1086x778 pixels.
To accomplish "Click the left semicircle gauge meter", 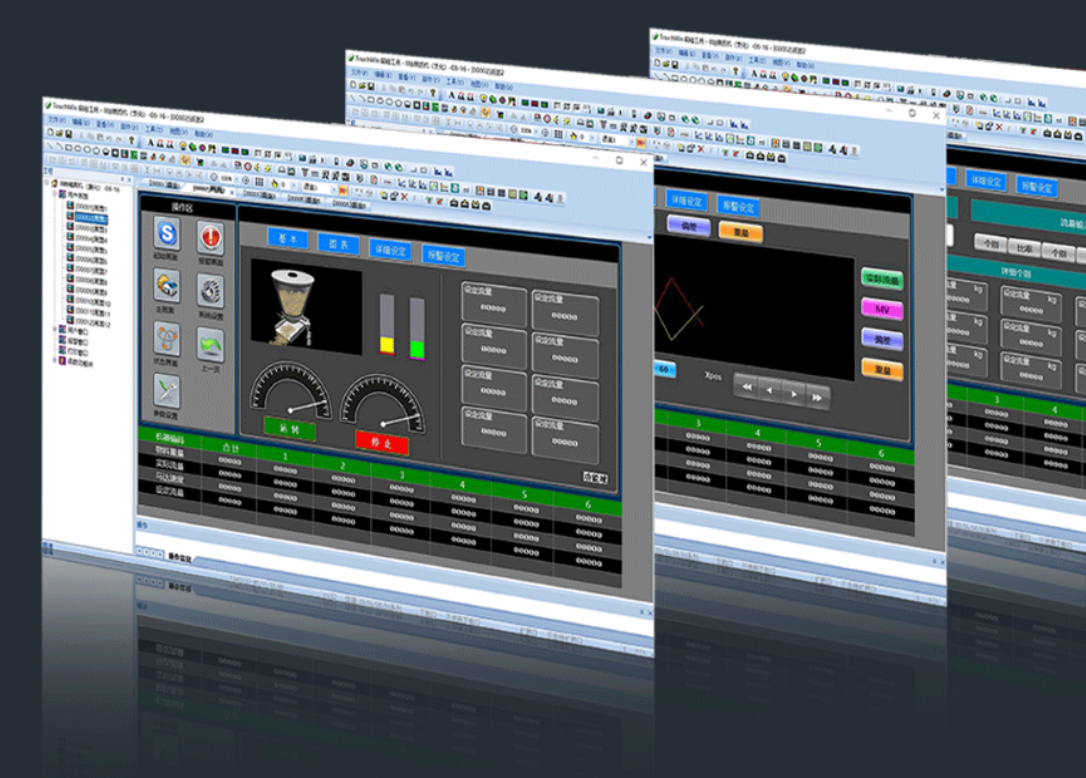I will pyautogui.click(x=290, y=389).
